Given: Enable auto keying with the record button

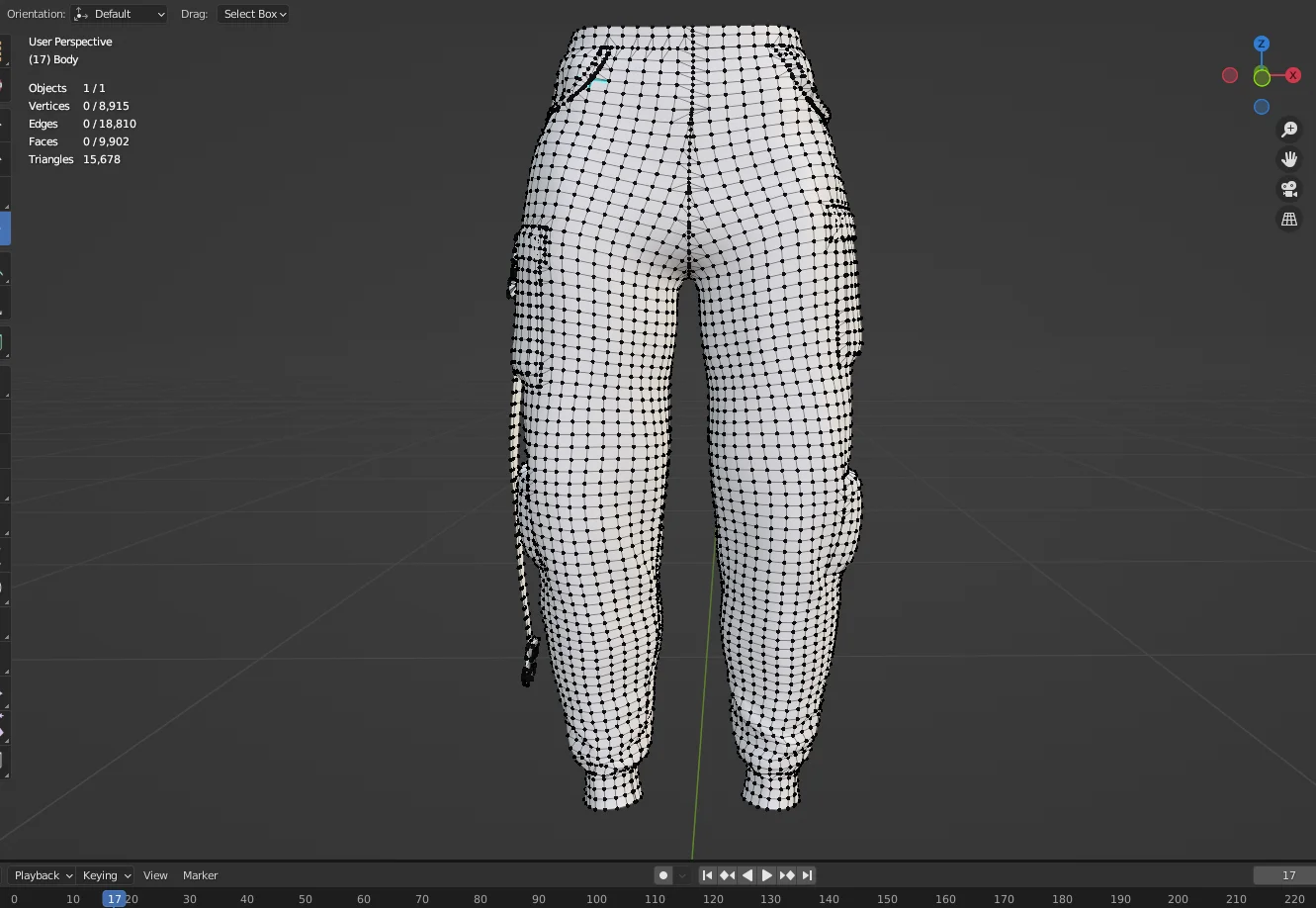Looking at the screenshot, I should [662, 874].
